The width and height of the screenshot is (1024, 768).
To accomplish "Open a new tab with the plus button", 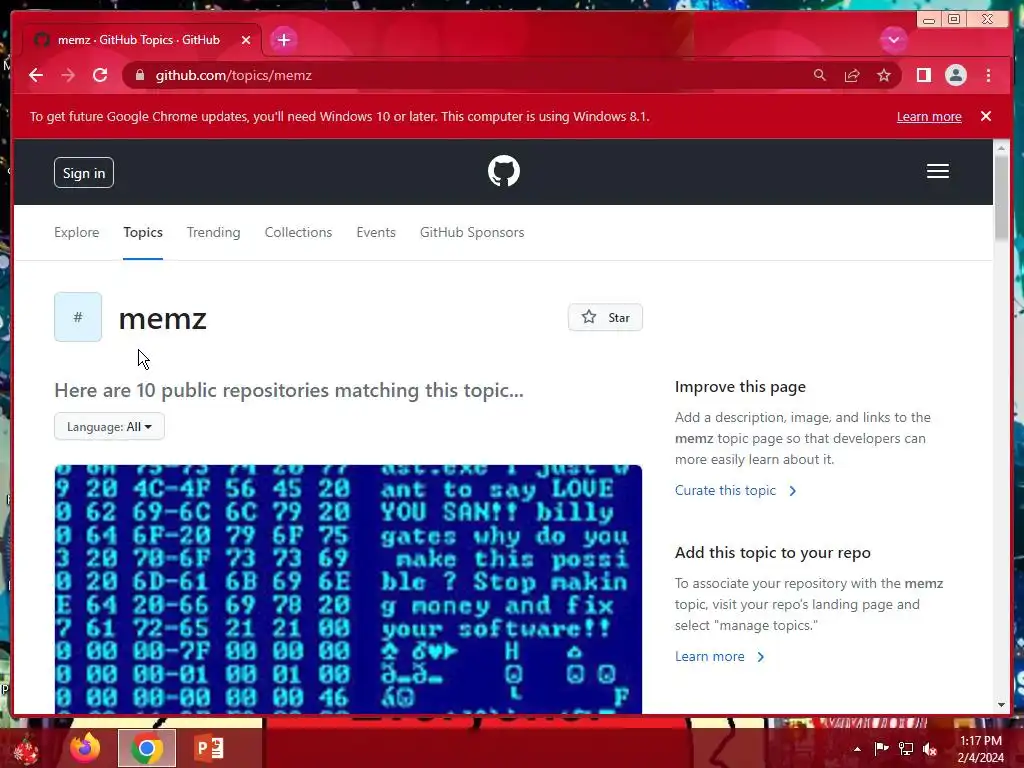I will 283,40.
